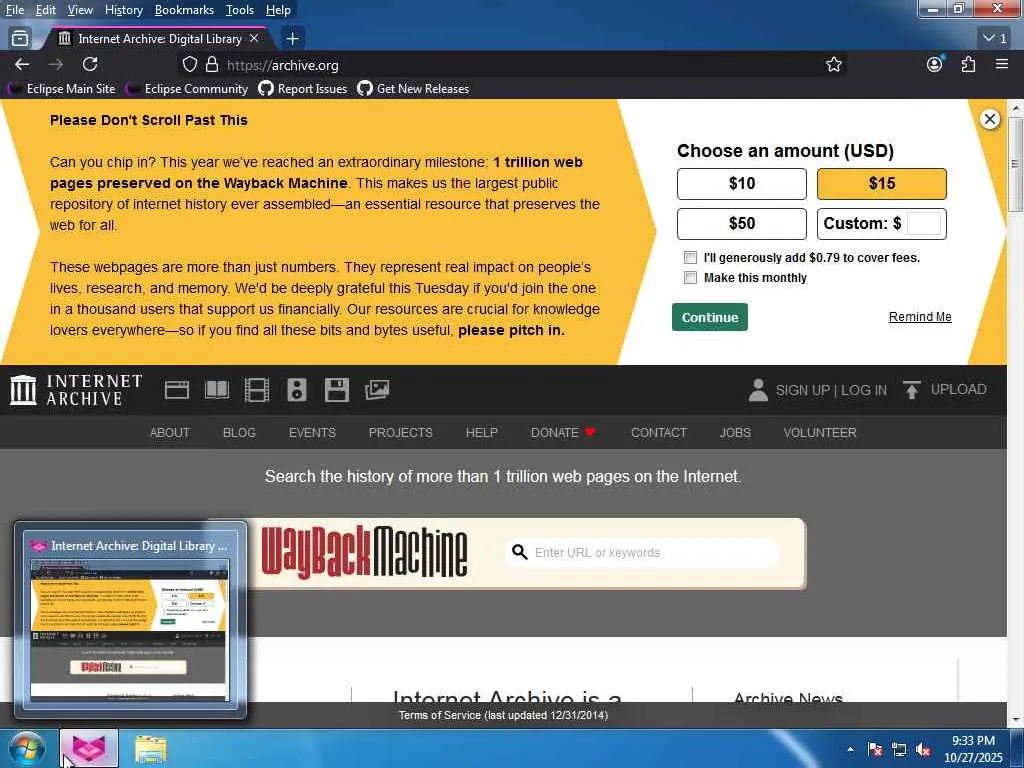Click the padlock site info icon

pos(212,65)
